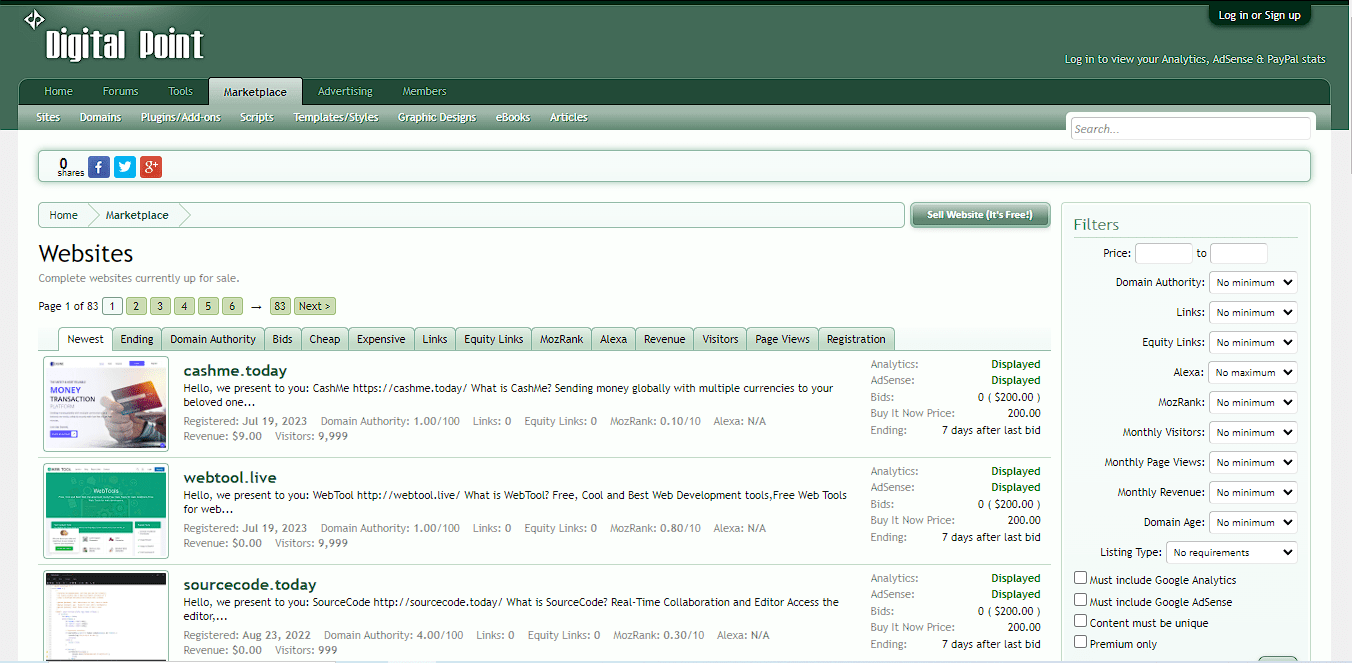The height and width of the screenshot is (663, 1352).
Task: Open the Monthly Revenue dropdown
Action: pos(1252,492)
